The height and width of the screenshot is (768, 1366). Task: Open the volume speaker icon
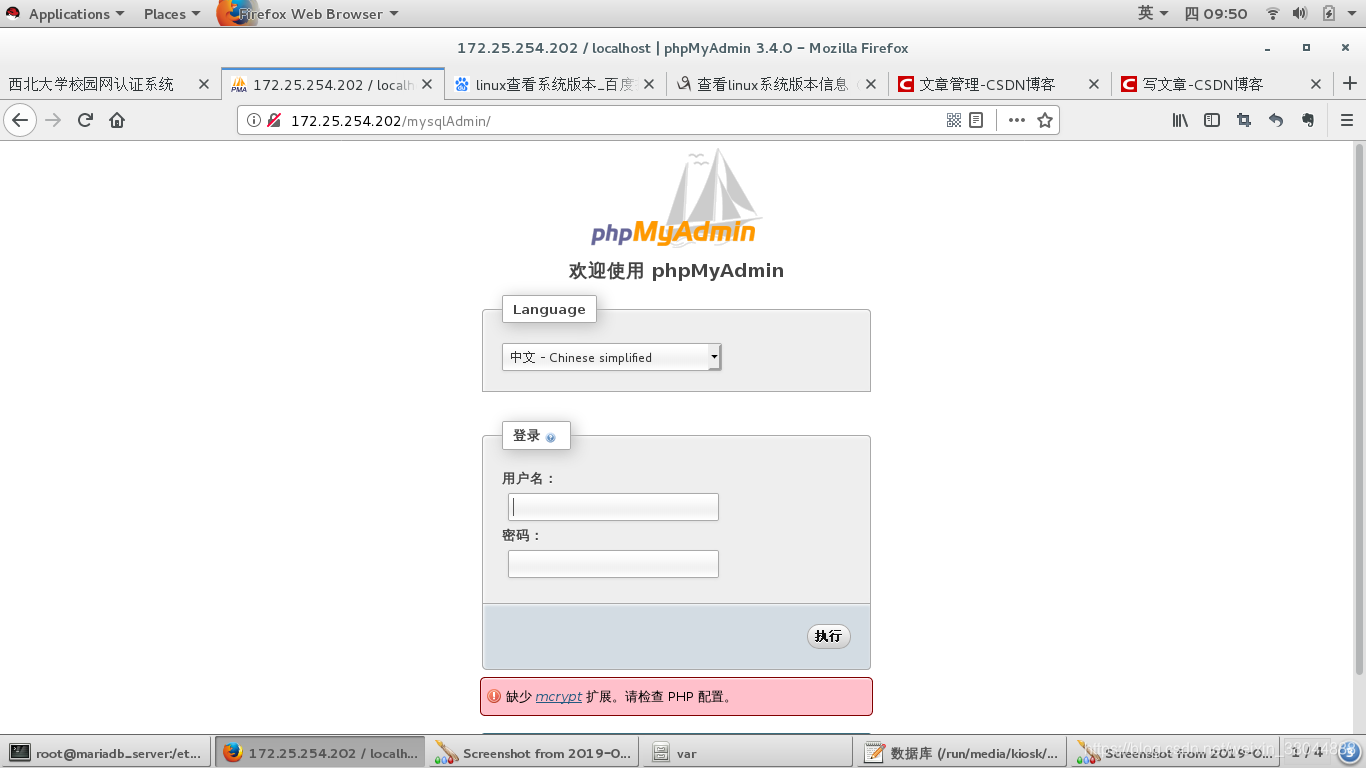click(x=1300, y=13)
